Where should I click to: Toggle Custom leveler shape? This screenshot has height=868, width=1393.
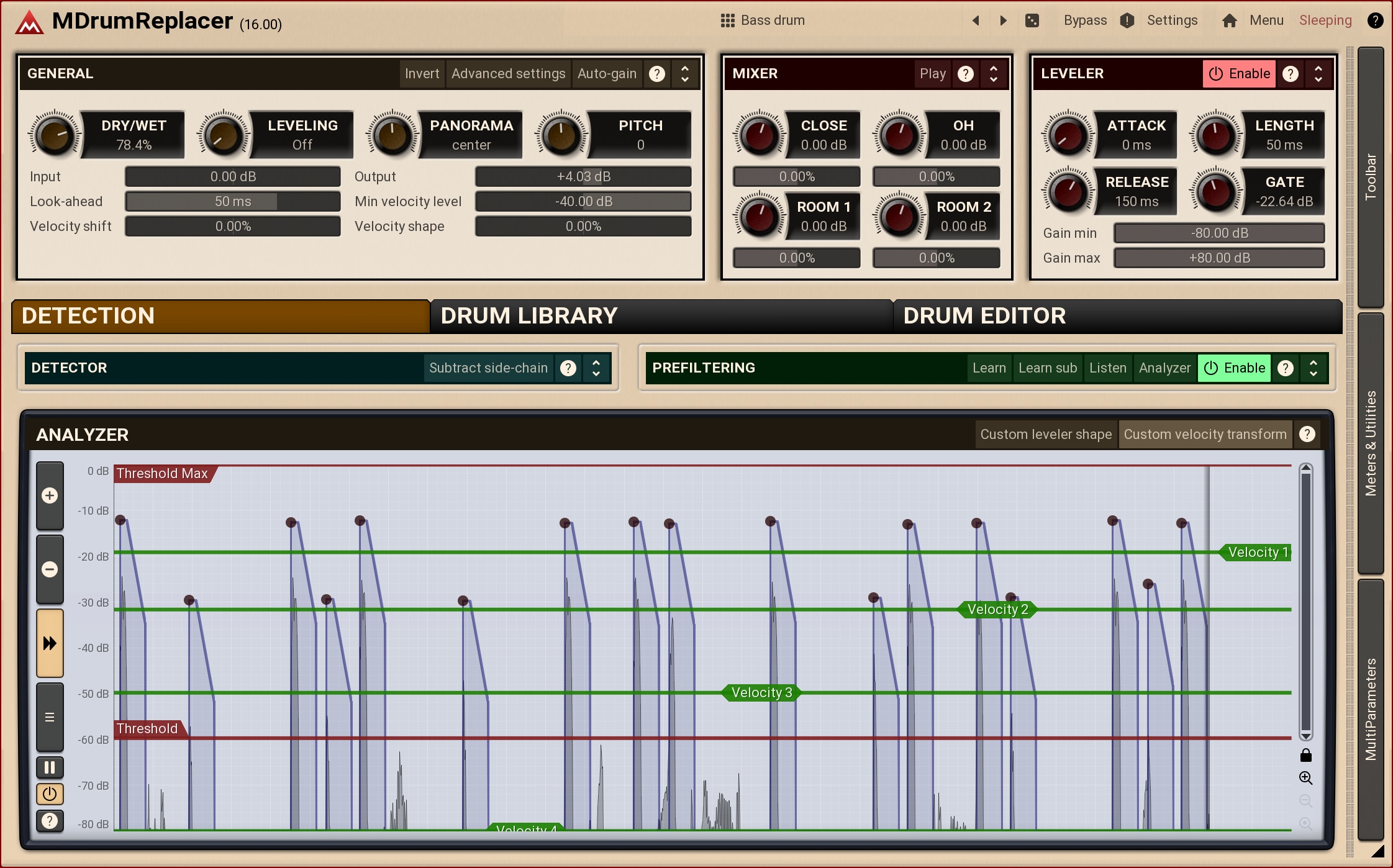(x=1046, y=435)
